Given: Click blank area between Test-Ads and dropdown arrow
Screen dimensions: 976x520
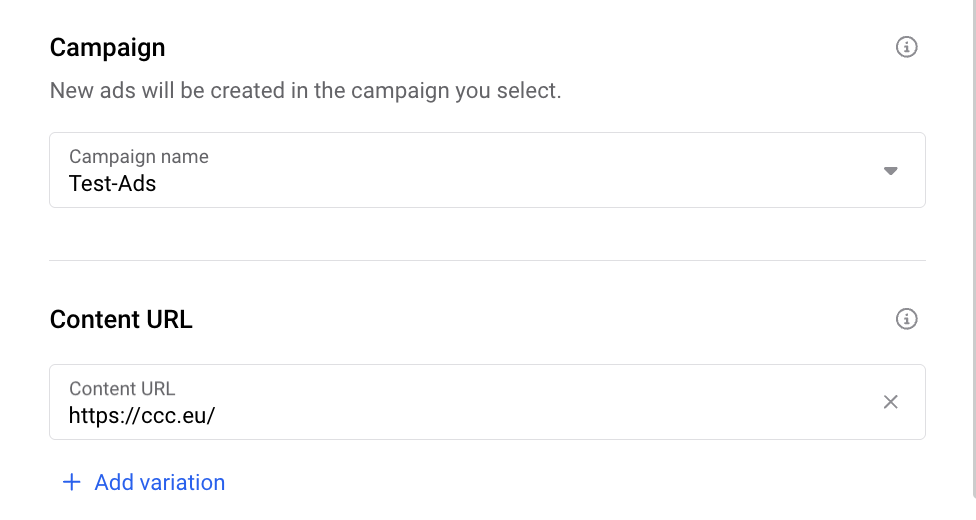Looking at the screenshot, I should click(500, 183).
